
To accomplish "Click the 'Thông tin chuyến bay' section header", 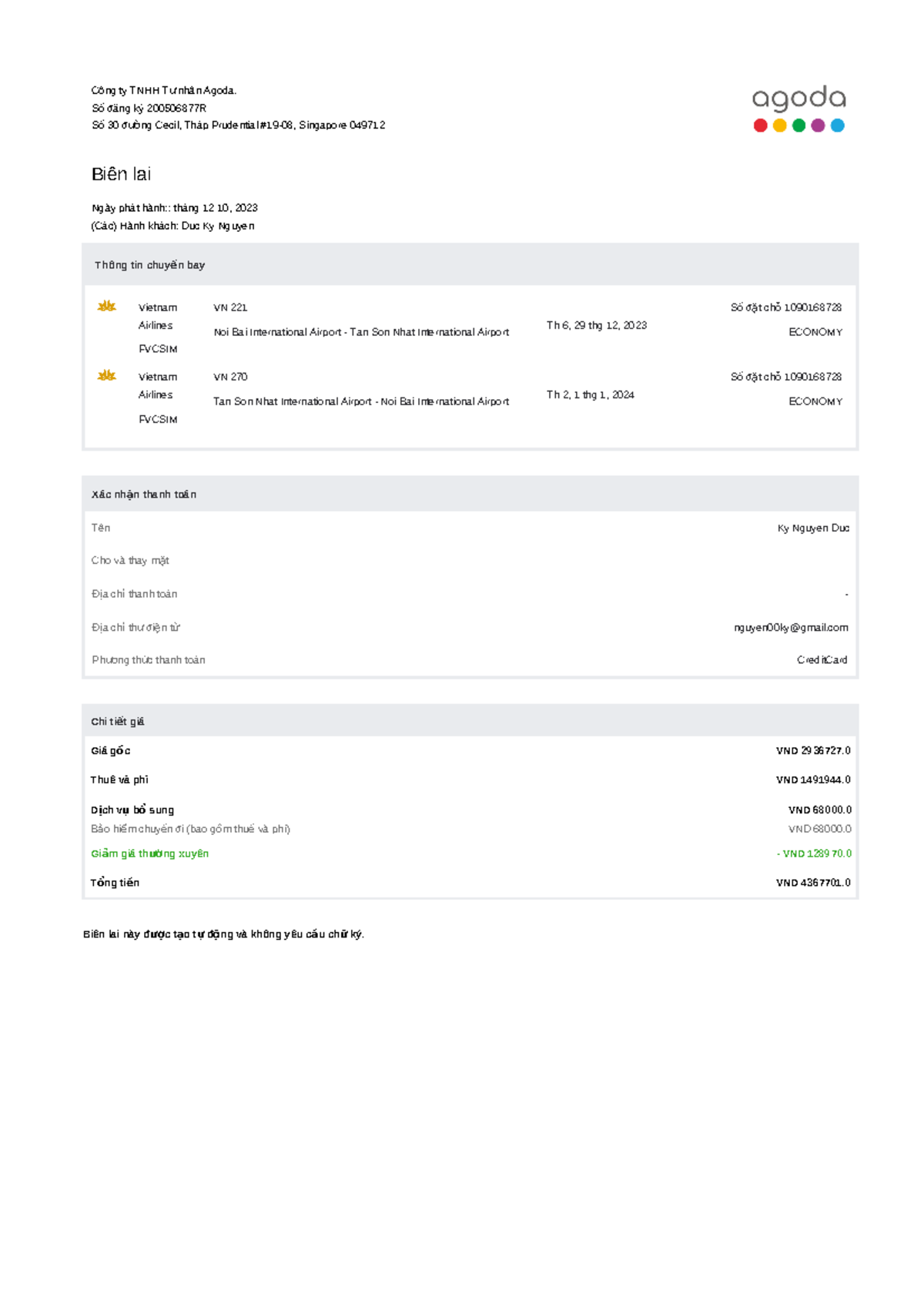I will pyautogui.click(x=149, y=265).
